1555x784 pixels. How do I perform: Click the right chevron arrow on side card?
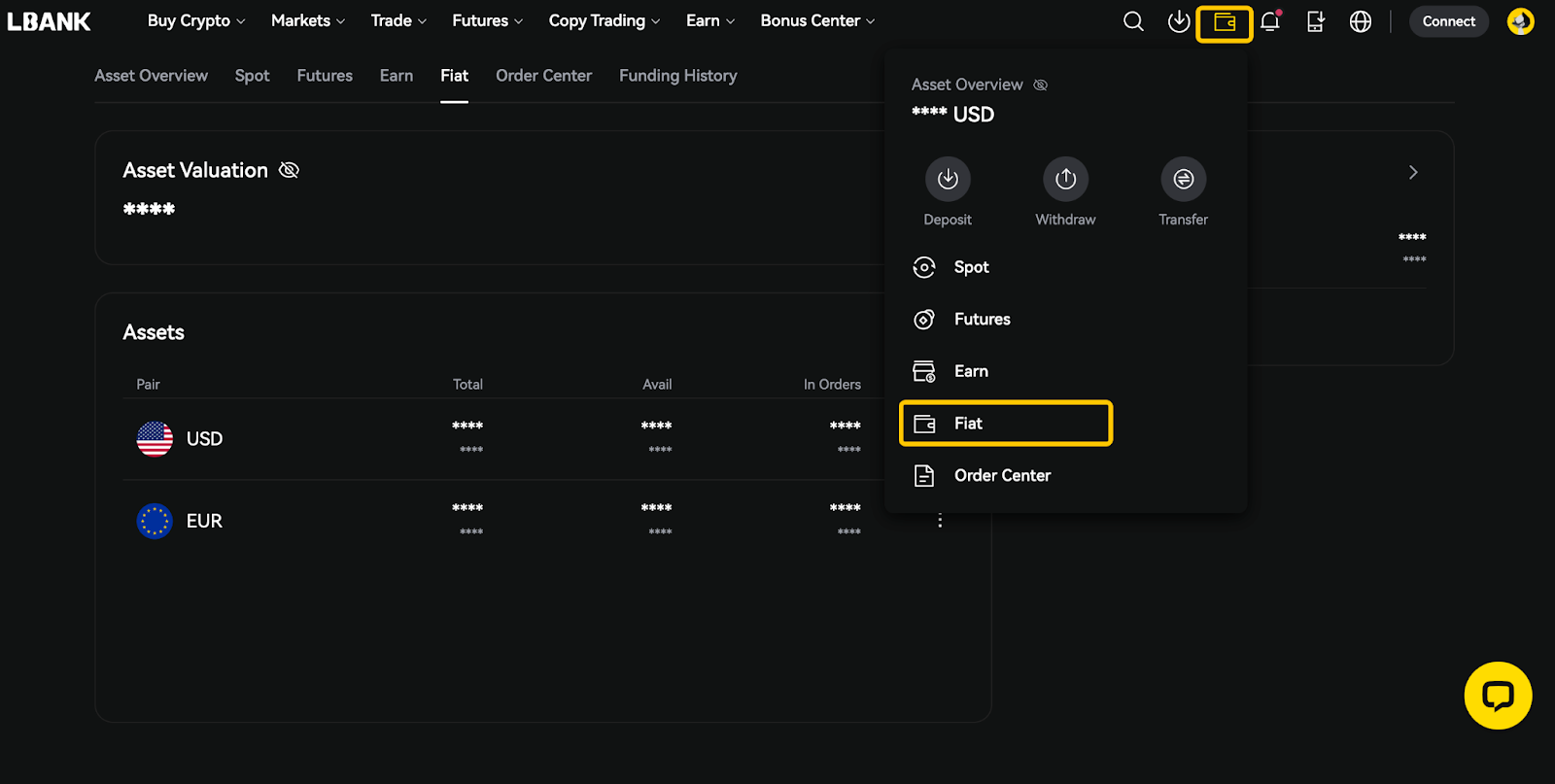point(1413,172)
